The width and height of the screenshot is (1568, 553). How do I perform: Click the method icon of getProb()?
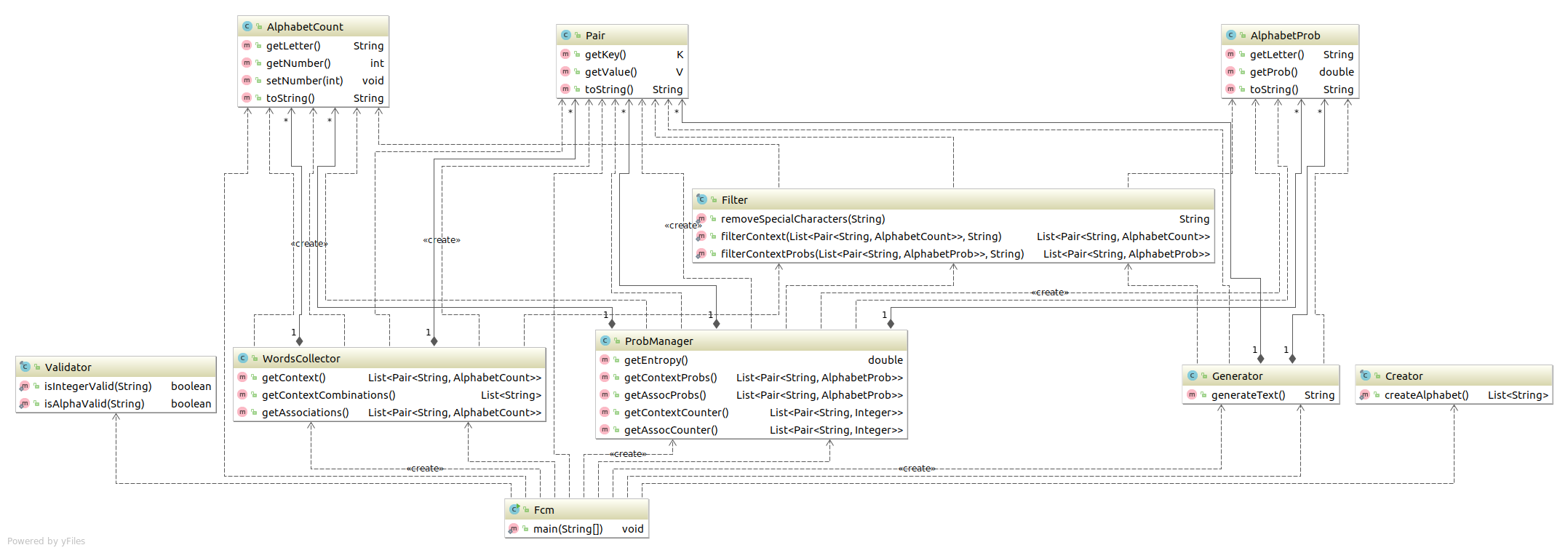tap(1230, 71)
